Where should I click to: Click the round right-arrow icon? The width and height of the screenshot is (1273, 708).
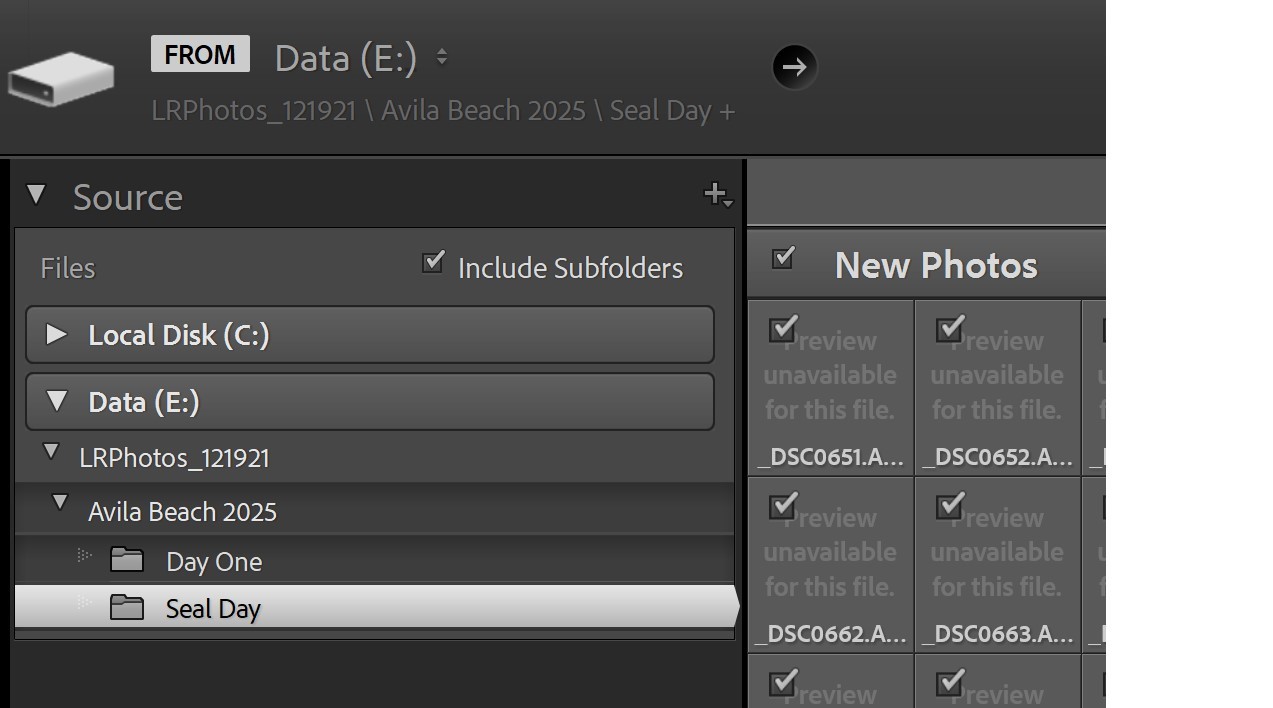tap(795, 67)
